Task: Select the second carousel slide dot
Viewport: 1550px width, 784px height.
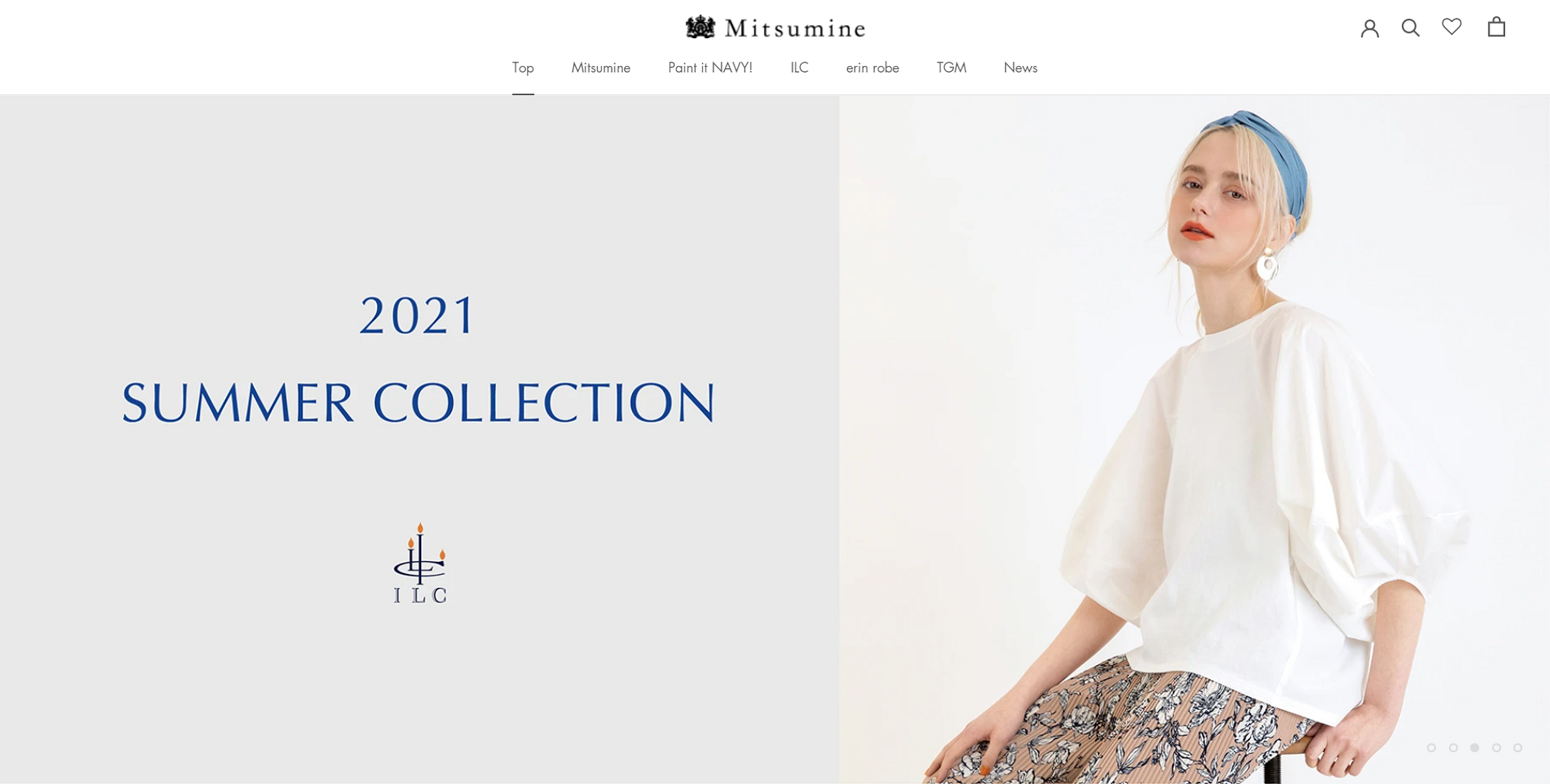Action: (x=1453, y=747)
